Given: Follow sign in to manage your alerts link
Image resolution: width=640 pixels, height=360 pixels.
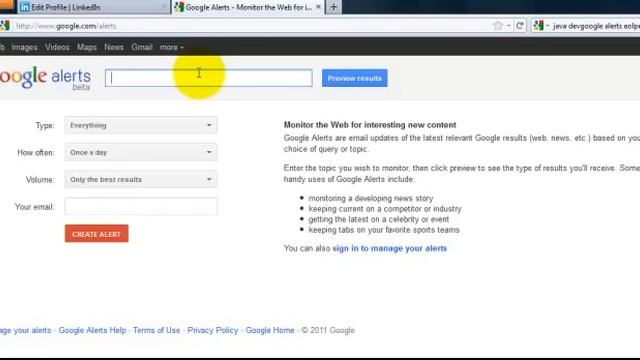Looking at the screenshot, I should click(x=389, y=249).
